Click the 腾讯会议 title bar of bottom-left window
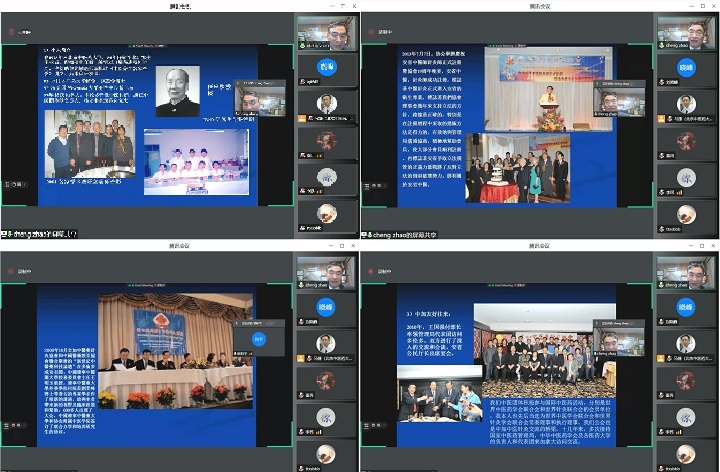The height and width of the screenshot is (472, 720). pyautogui.click(x=180, y=245)
